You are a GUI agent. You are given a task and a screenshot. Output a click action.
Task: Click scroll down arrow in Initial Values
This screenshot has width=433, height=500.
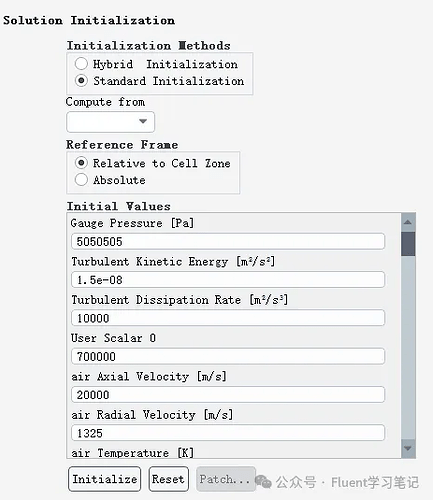point(408,448)
